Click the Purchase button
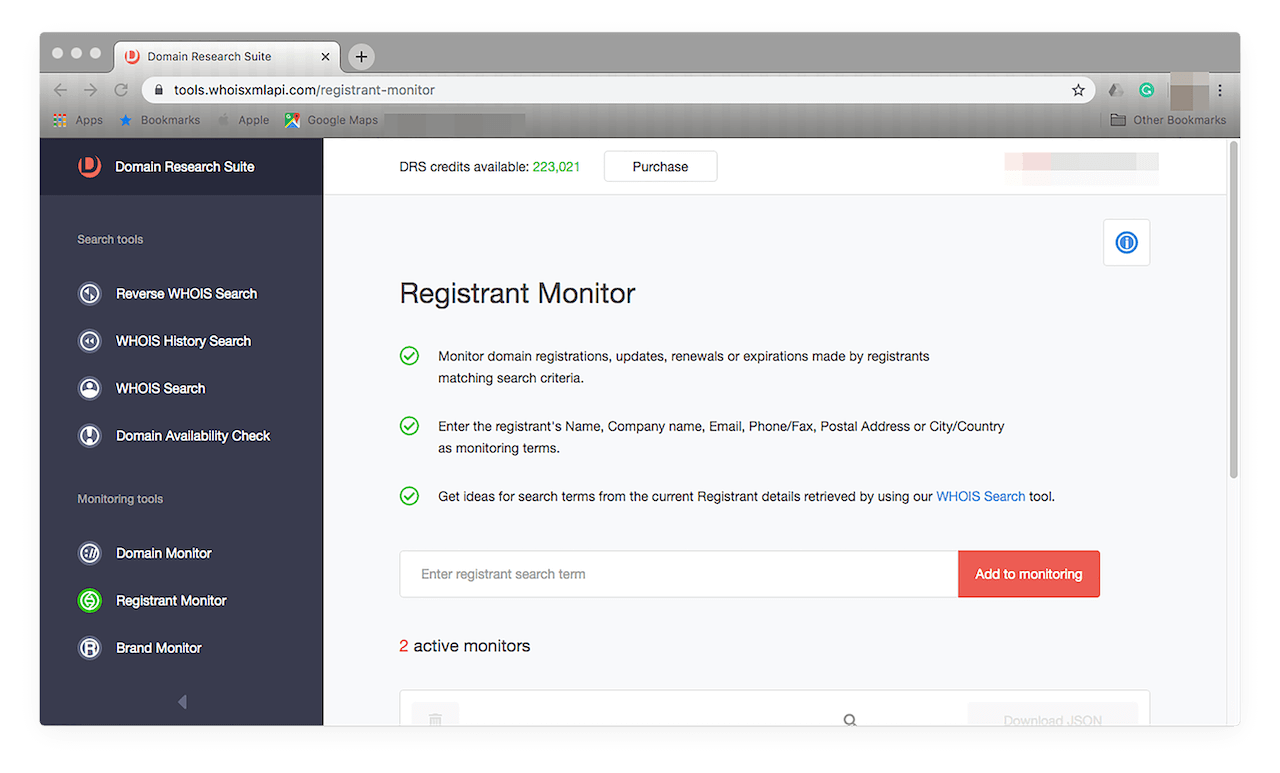1280x773 pixels. click(660, 167)
